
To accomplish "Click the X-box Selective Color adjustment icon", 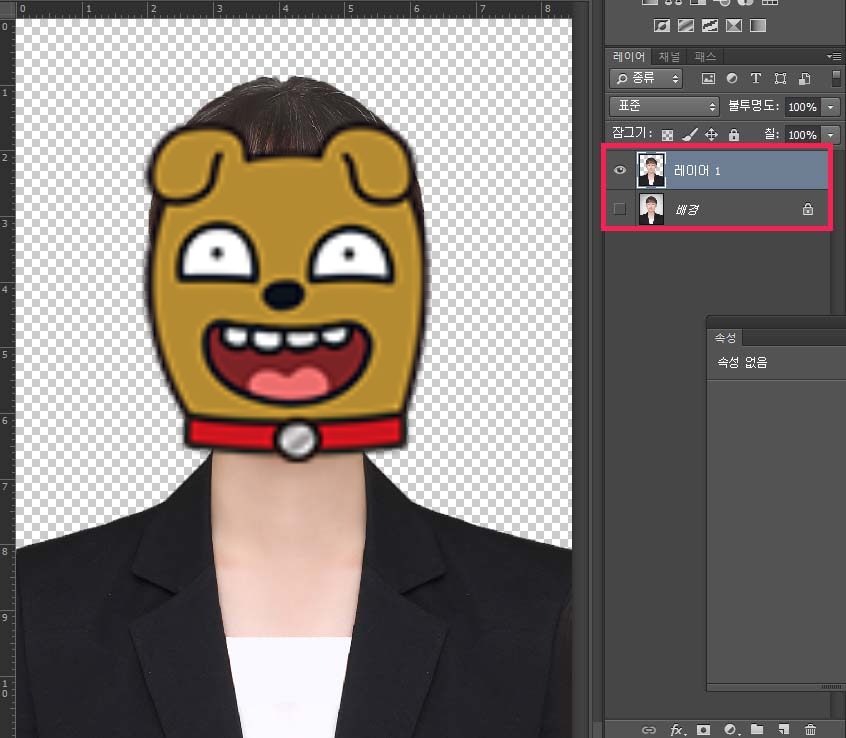I will coord(734,25).
